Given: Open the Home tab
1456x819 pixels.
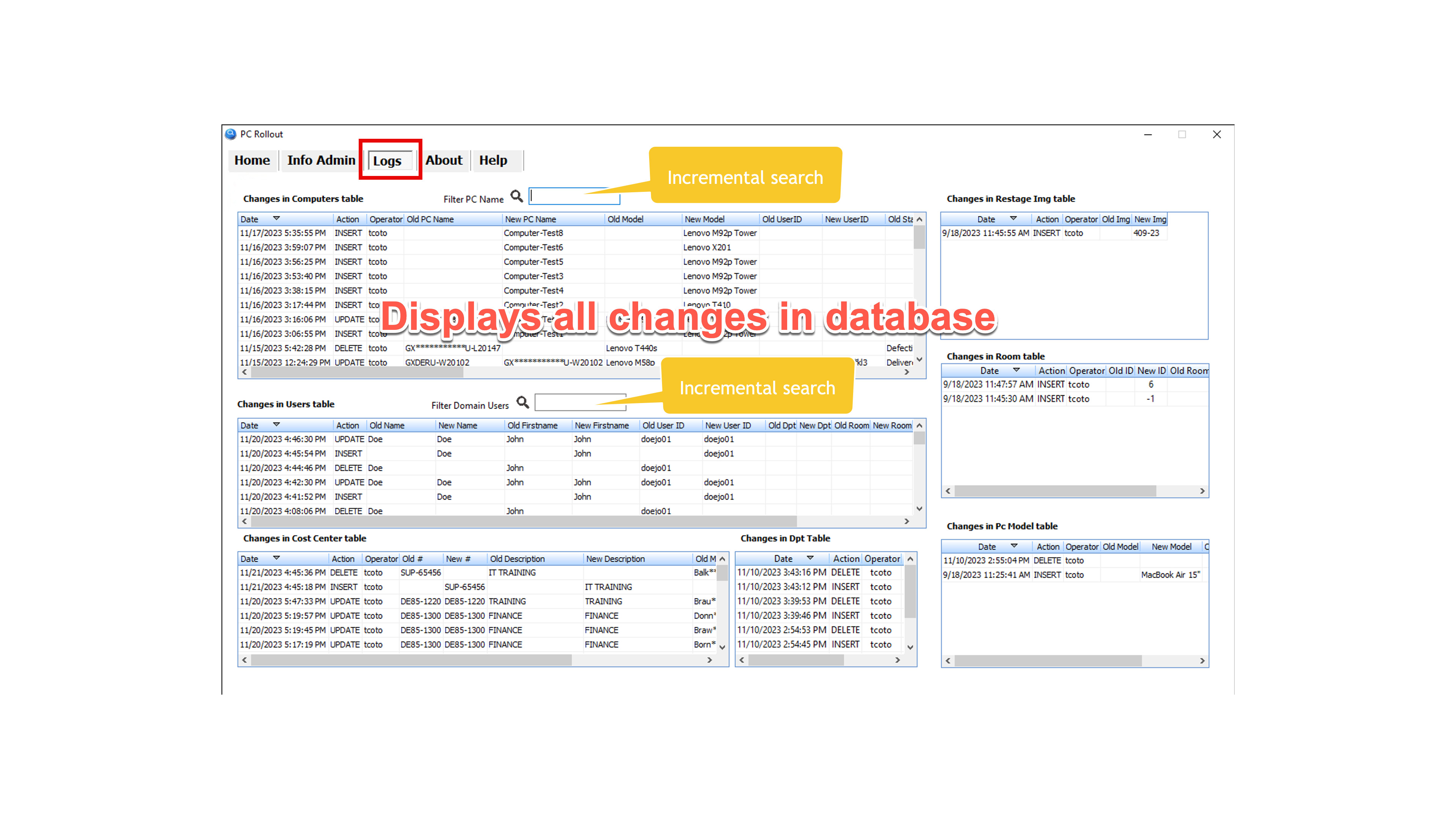Looking at the screenshot, I should tap(252, 160).
